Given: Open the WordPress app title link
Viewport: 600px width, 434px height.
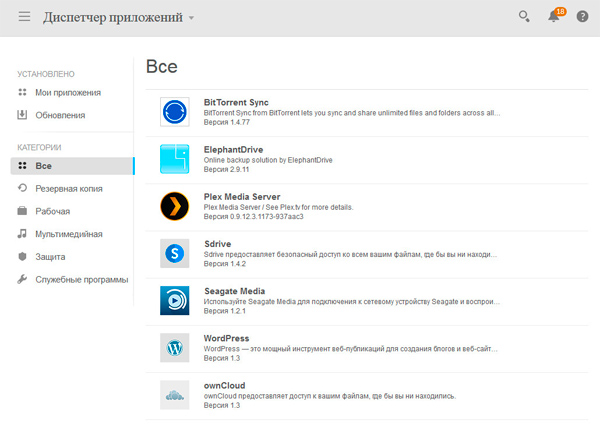Looking at the screenshot, I should coord(226,339).
